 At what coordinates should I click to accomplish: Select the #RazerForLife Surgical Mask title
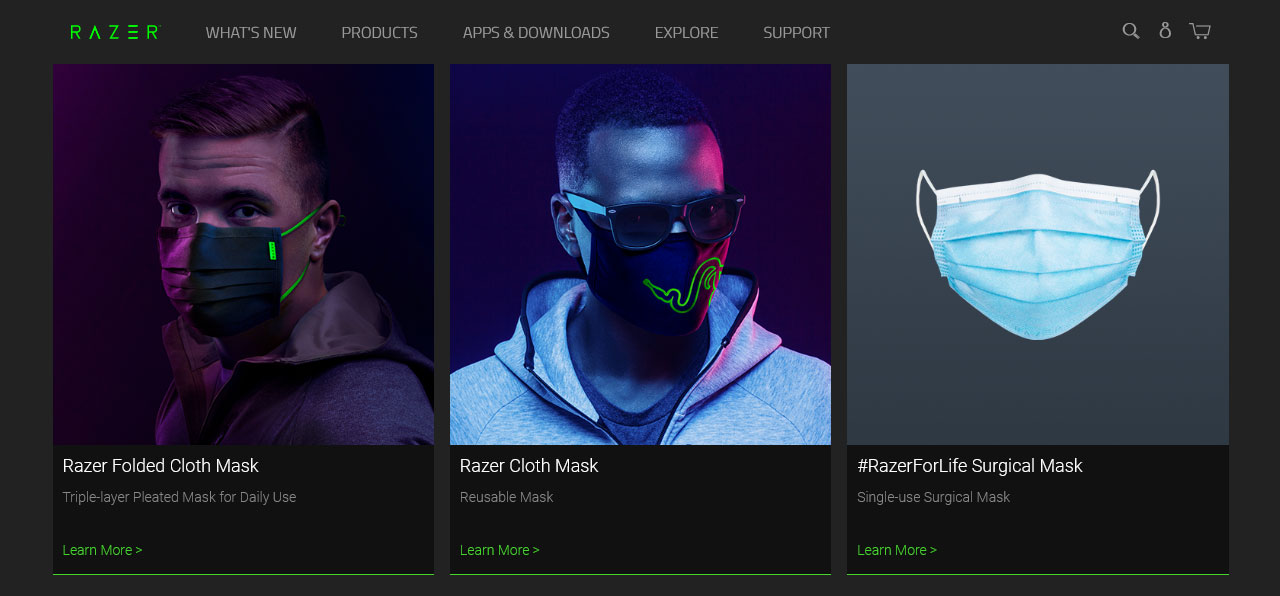(x=970, y=466)
